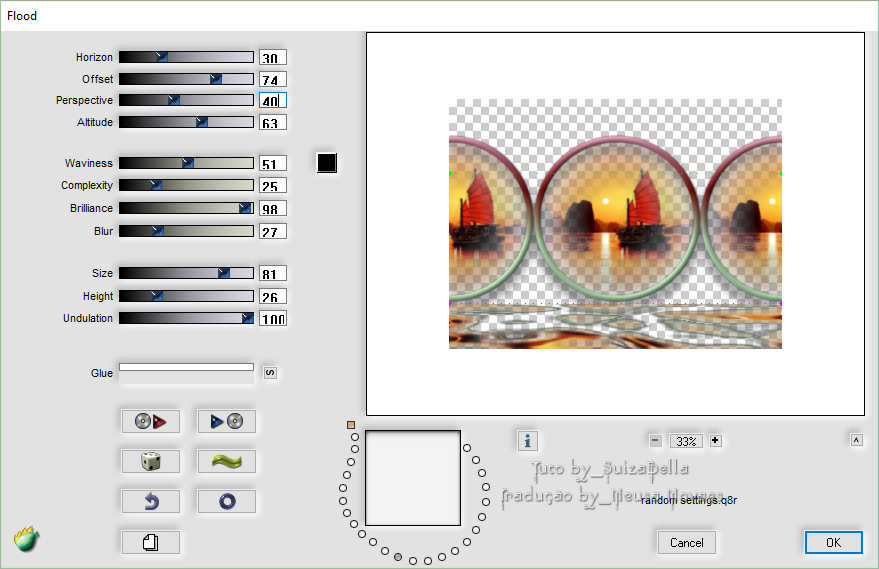
Task: Click the Perspective value field
Action: (273, 100)
